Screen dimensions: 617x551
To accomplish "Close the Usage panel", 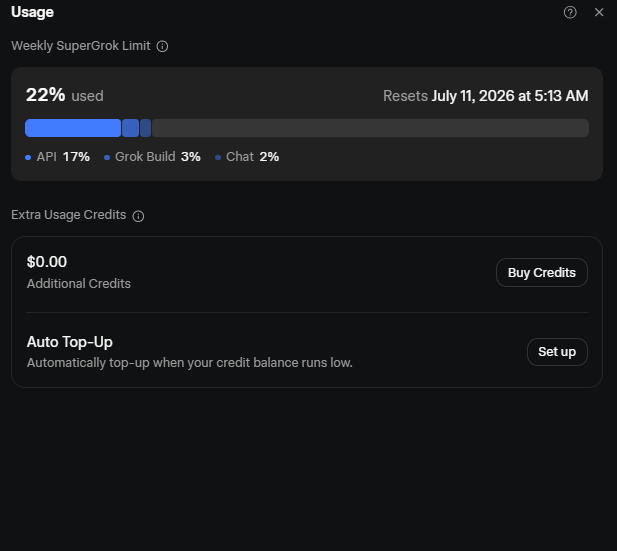I will click(599, 13).
